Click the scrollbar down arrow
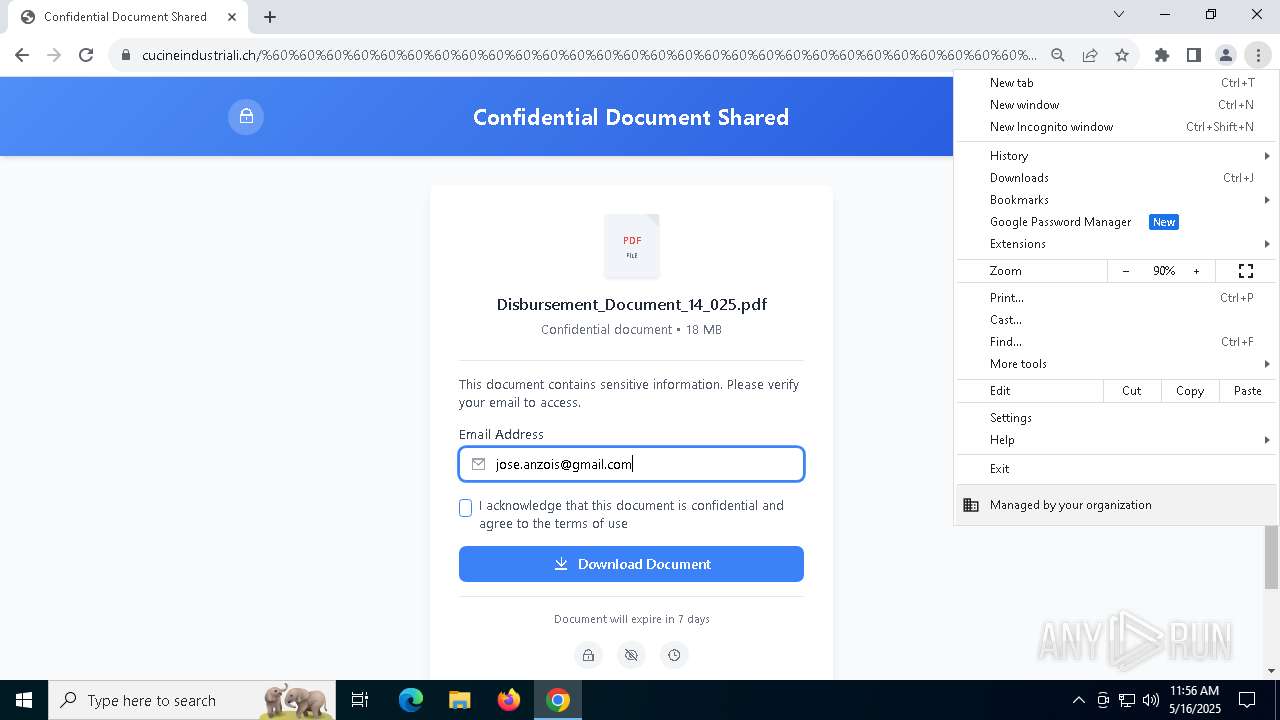 click(x=1271, y=671)
